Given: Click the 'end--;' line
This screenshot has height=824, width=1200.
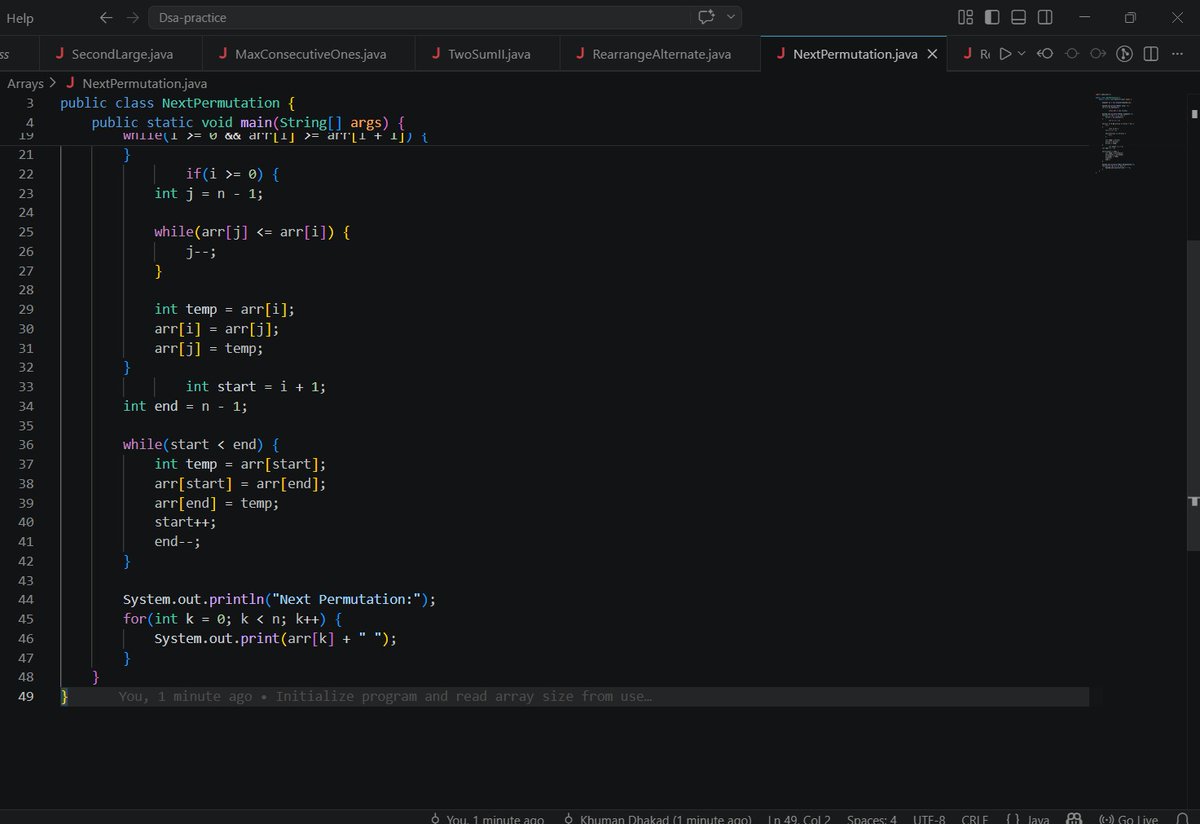Looking at the screenshot, I should point(177,542).
